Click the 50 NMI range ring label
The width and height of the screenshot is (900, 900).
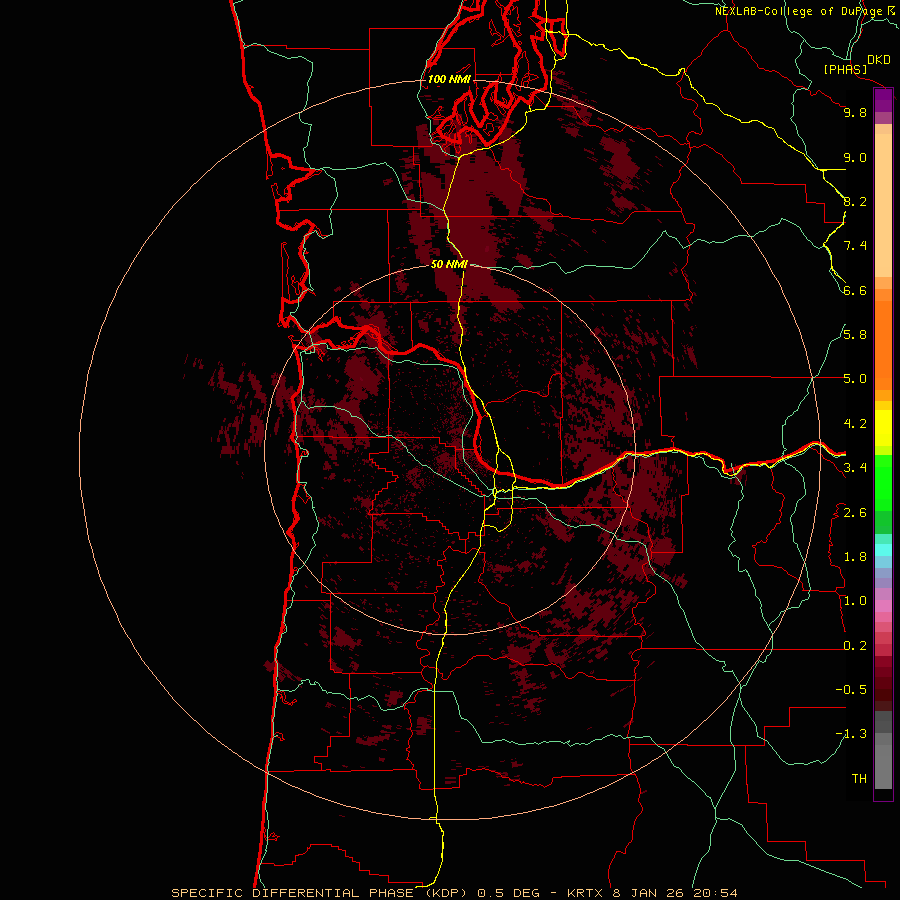click(449, 264)
